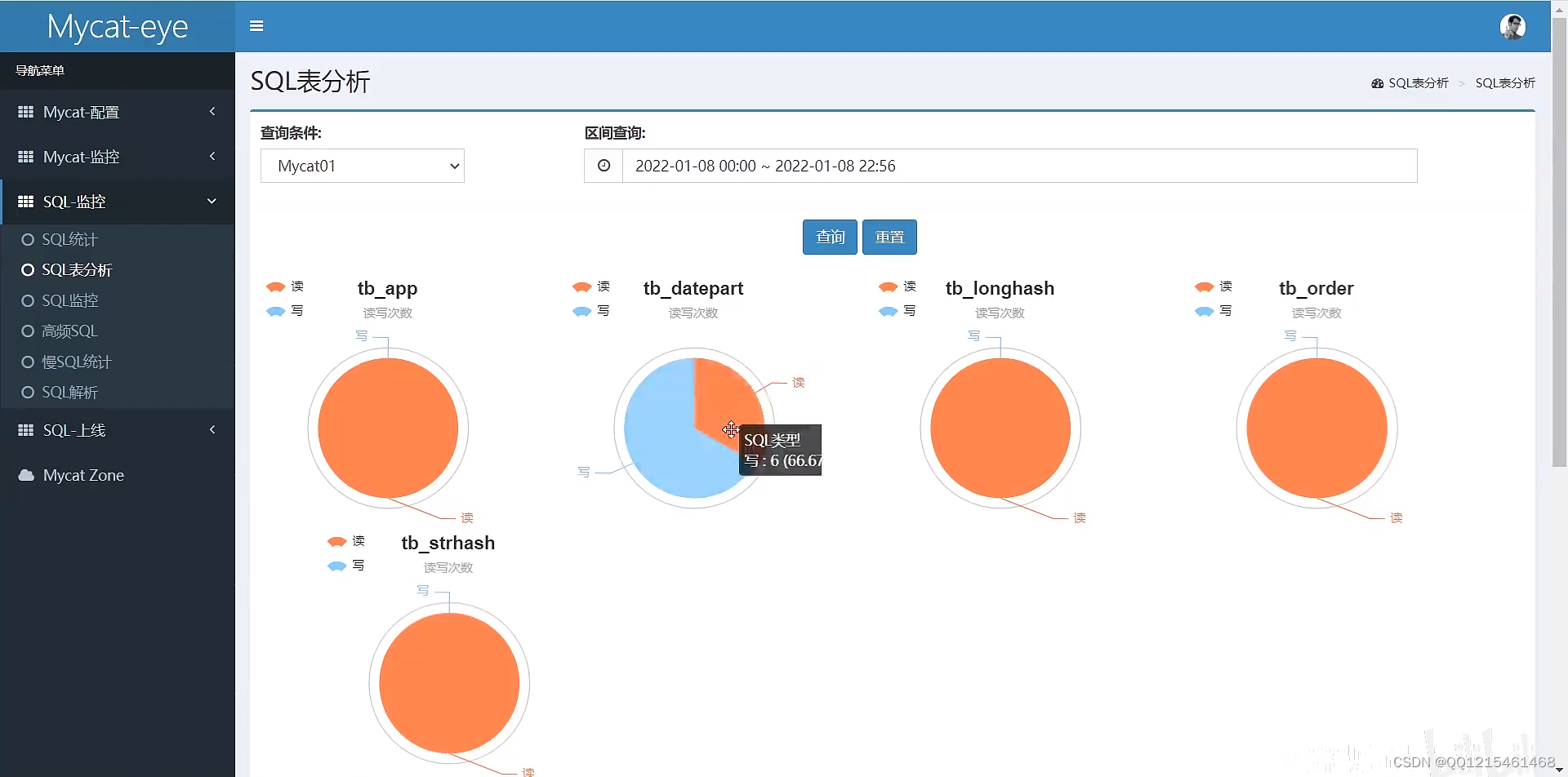
Task: Click last SQL表分析 breadcrumb item
Action: (1505, 83)
